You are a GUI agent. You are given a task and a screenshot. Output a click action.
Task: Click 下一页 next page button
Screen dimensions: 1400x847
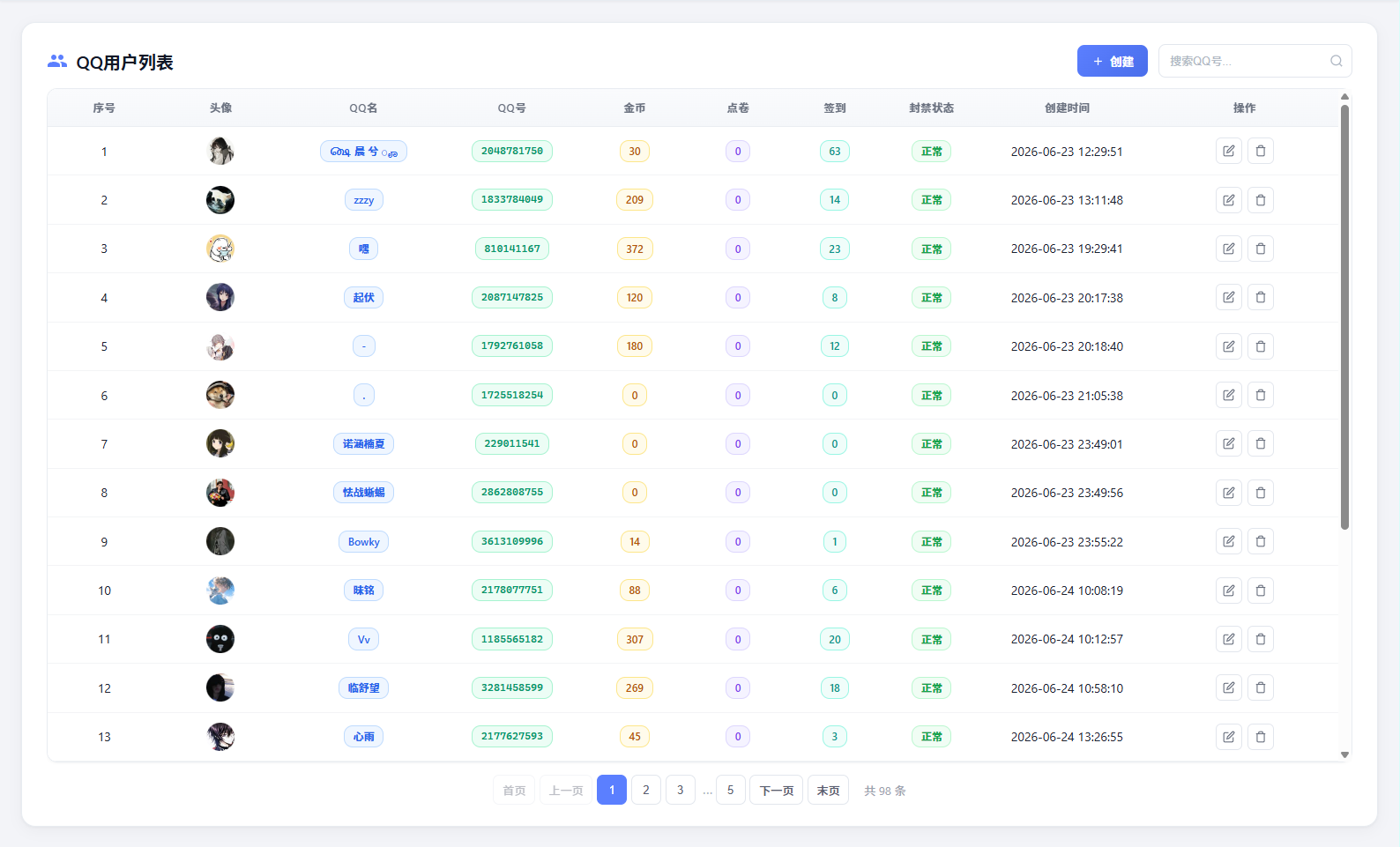(776, 790)
